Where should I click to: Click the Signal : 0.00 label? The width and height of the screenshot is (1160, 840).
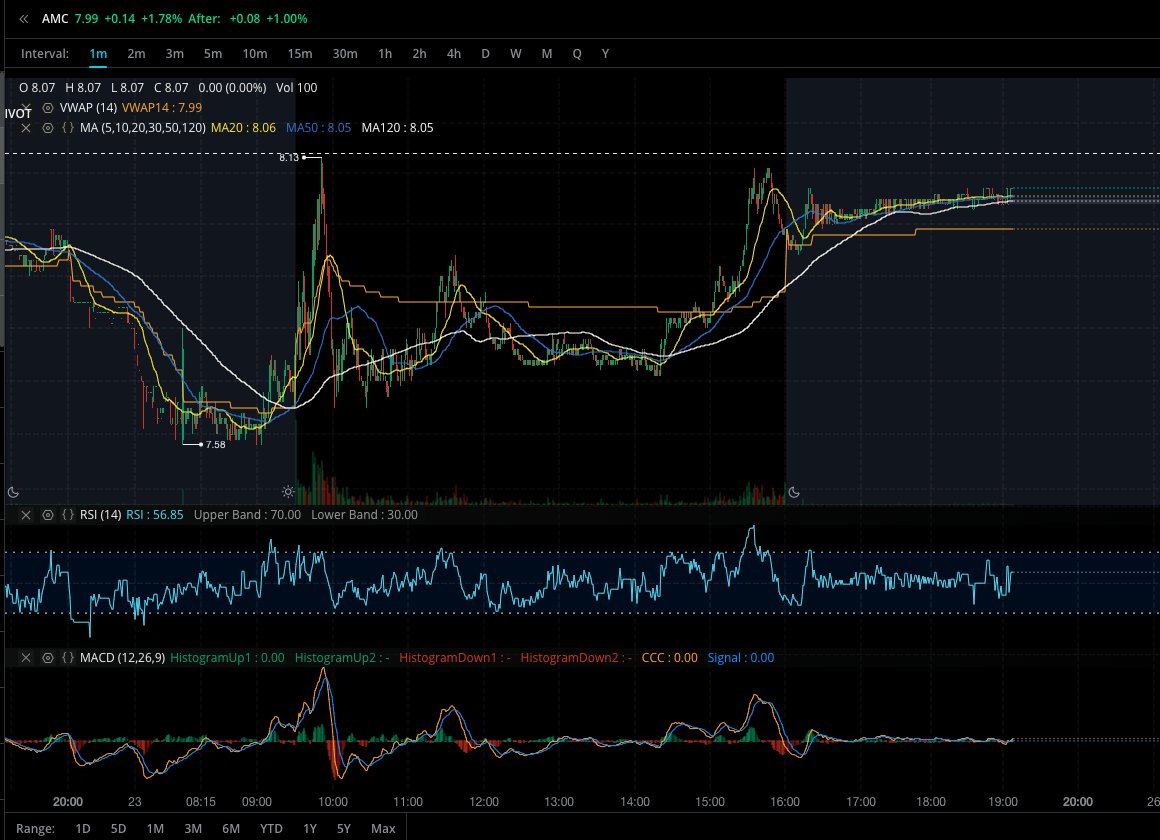pos(741,658)
